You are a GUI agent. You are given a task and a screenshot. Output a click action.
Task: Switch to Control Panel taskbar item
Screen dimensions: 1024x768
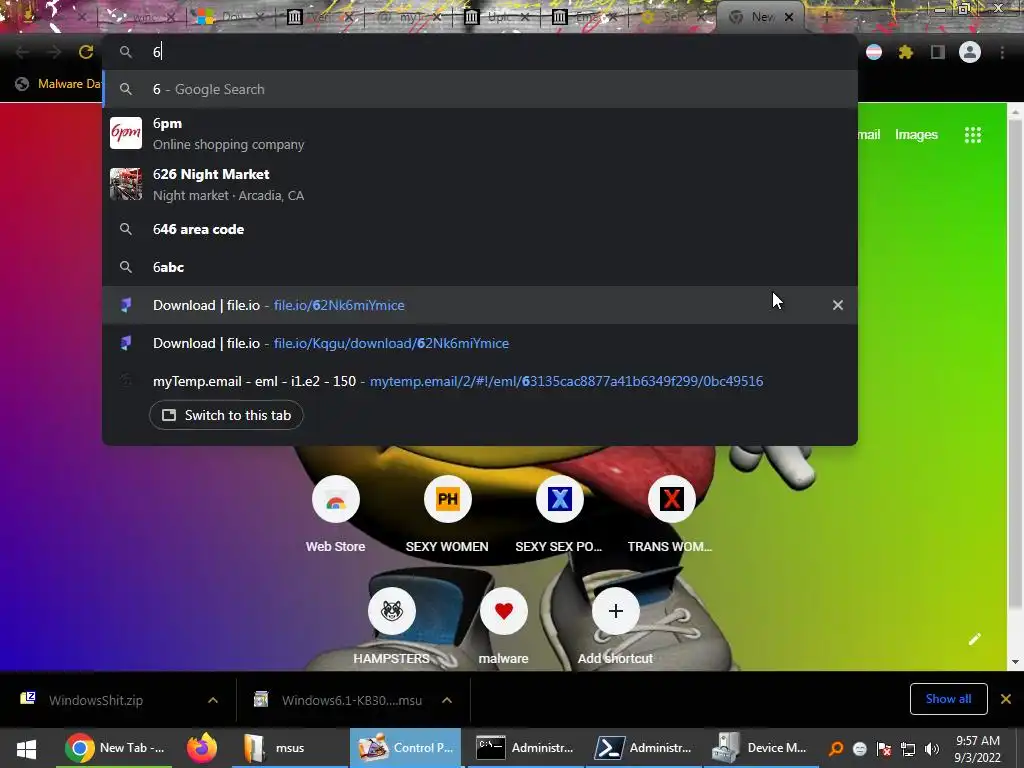[x=406, y=748]
